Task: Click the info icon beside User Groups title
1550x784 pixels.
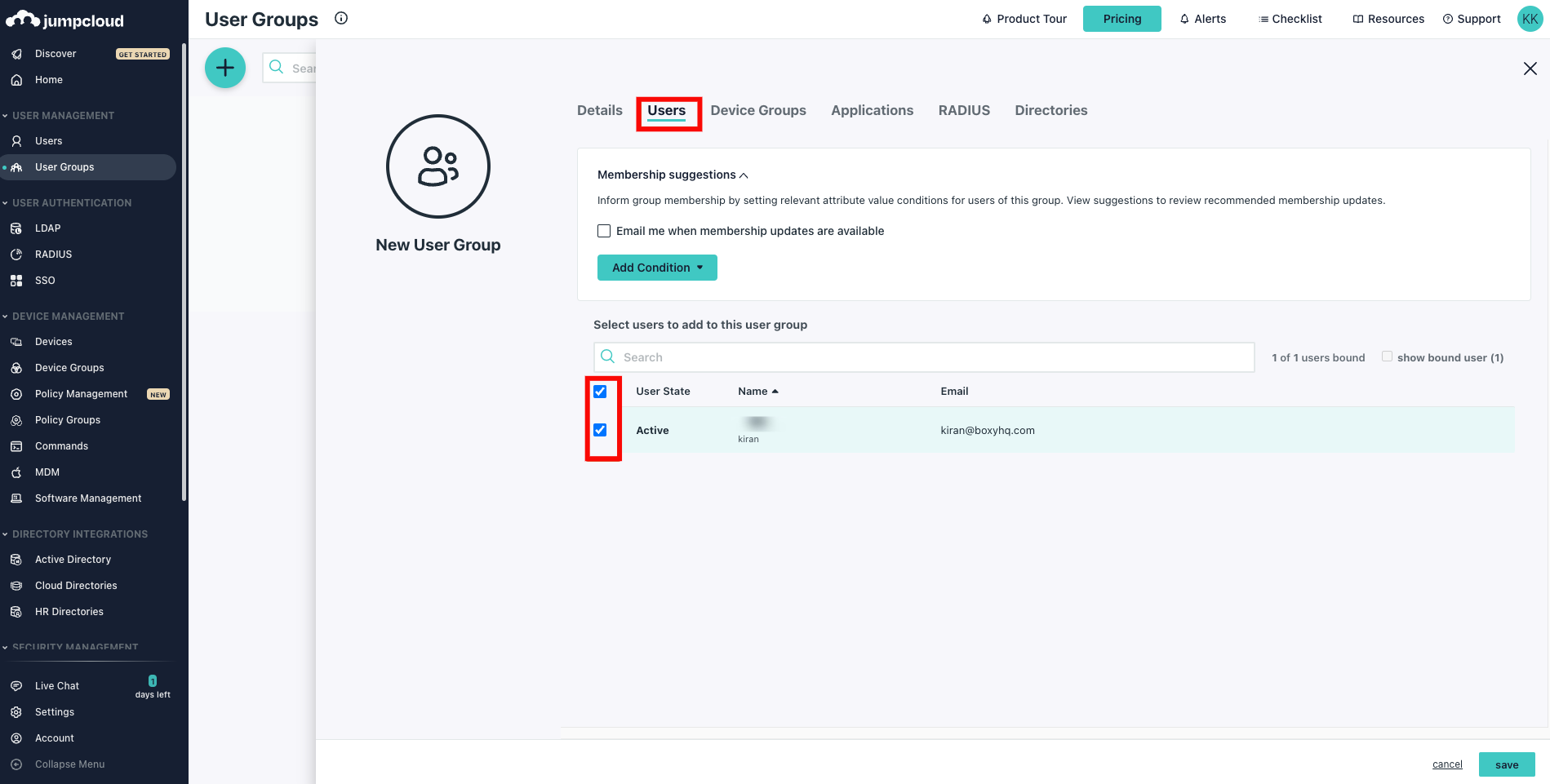Action: pos(341,18)
